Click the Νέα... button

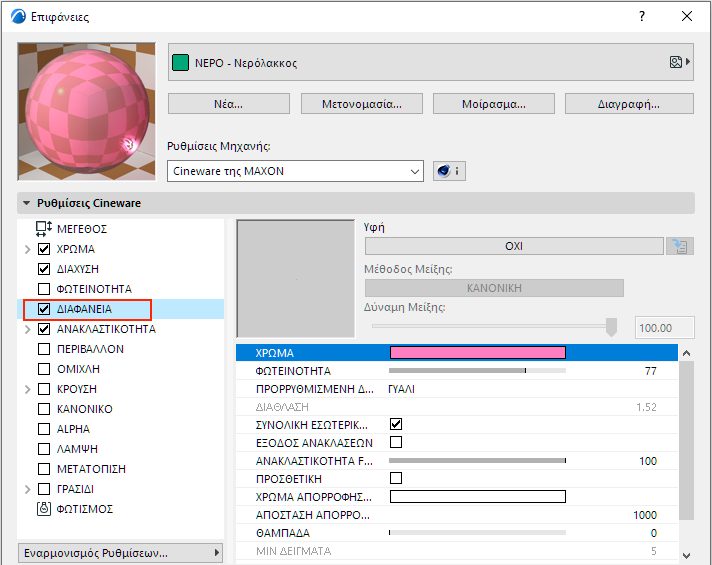229,104
